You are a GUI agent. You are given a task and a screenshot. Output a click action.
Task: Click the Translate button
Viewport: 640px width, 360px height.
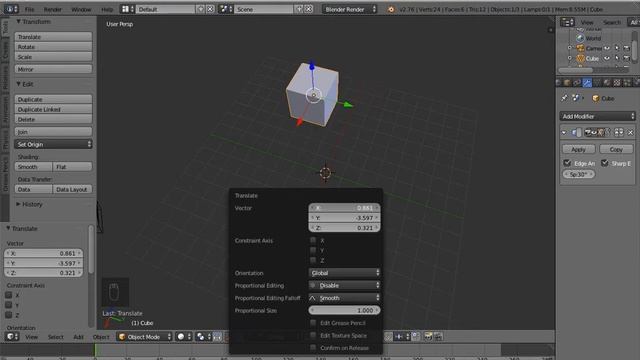(x=53, y=37)
